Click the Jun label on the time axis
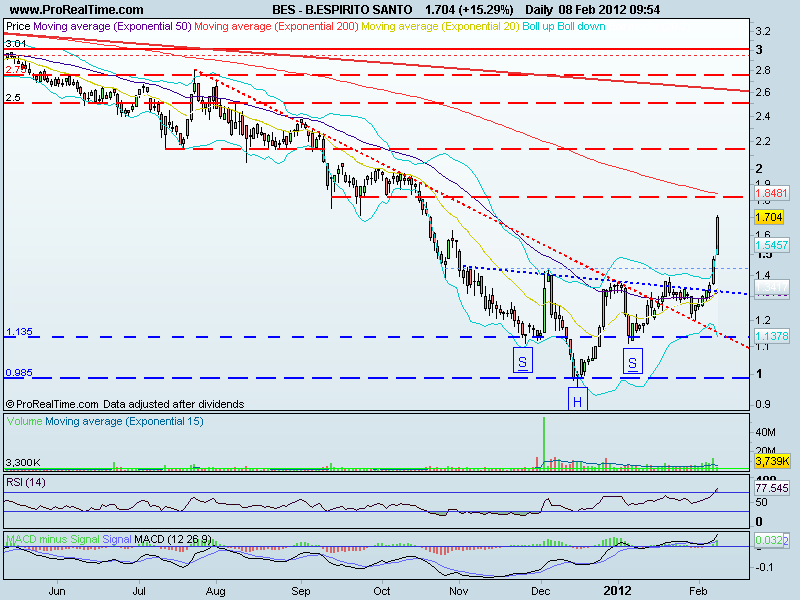 pyautogui.click(x=57, y=591)
